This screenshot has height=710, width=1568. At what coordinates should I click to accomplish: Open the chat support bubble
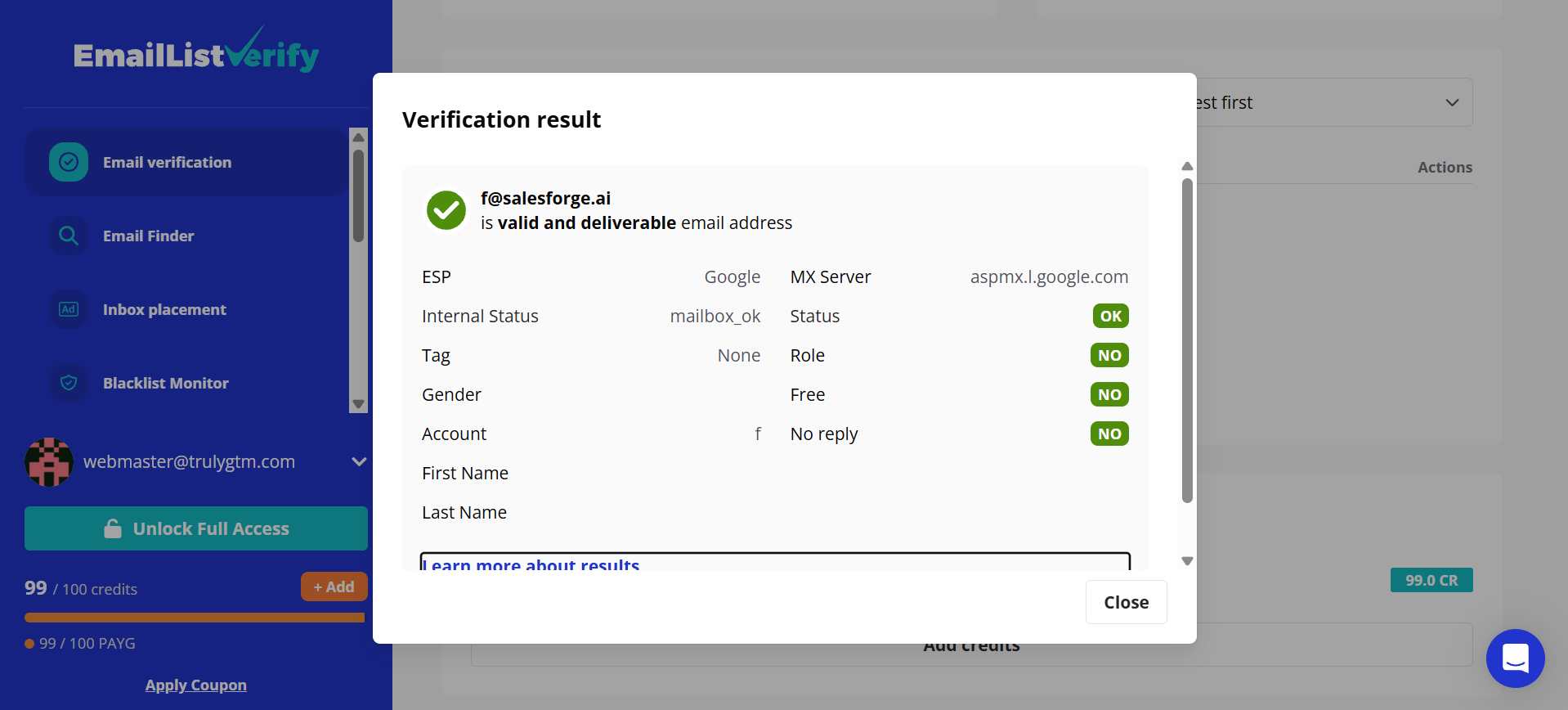1515,658
